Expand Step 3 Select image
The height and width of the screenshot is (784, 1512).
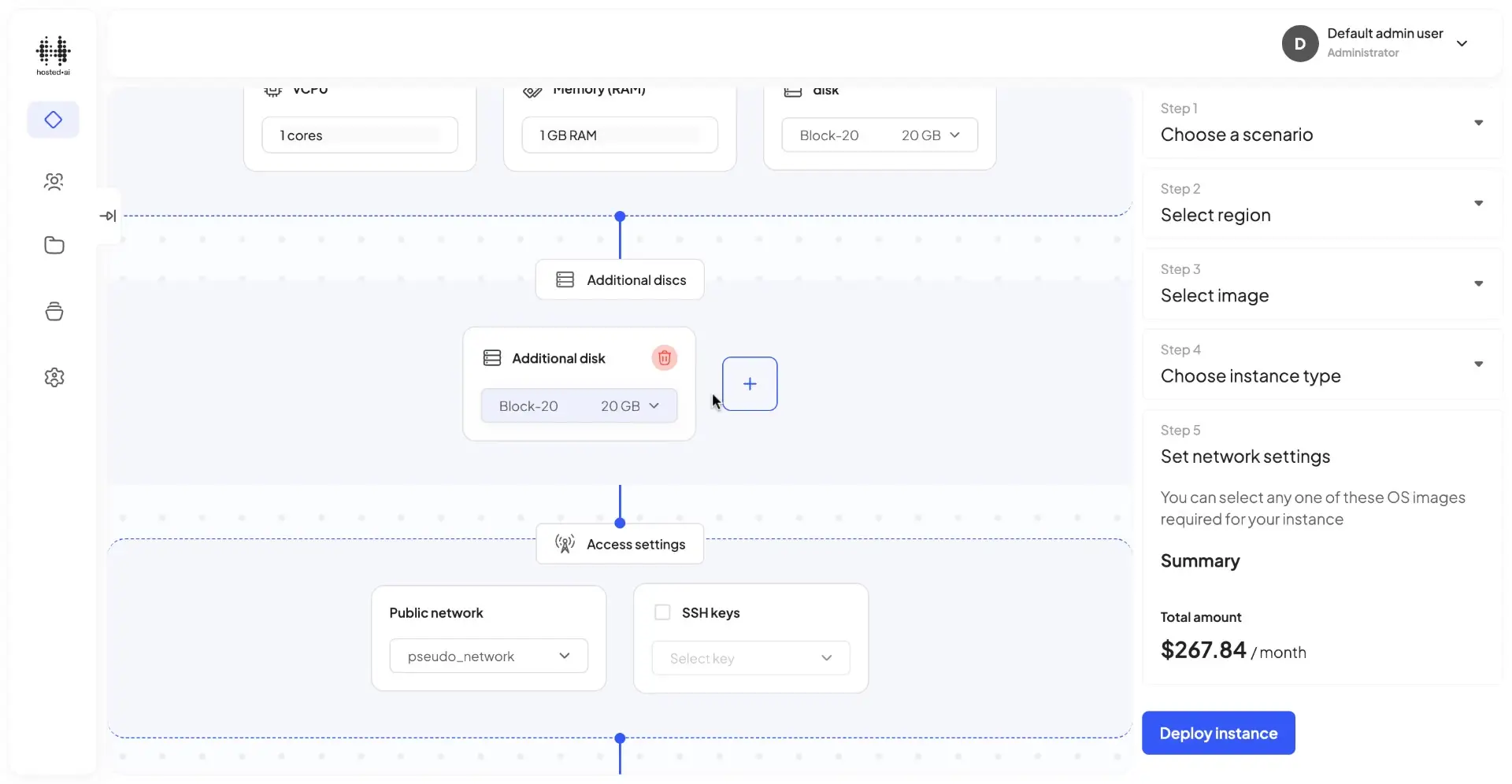(1478, 283)
